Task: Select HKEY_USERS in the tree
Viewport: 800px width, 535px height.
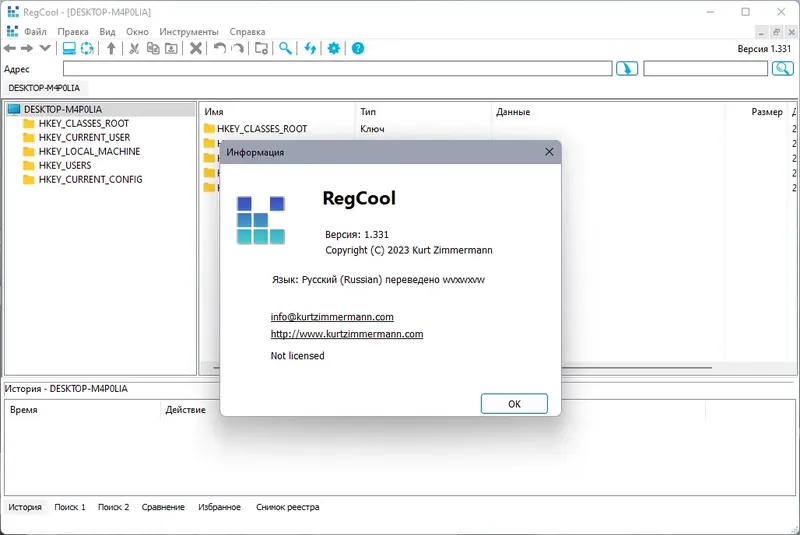Action: [x=65, y=165]
